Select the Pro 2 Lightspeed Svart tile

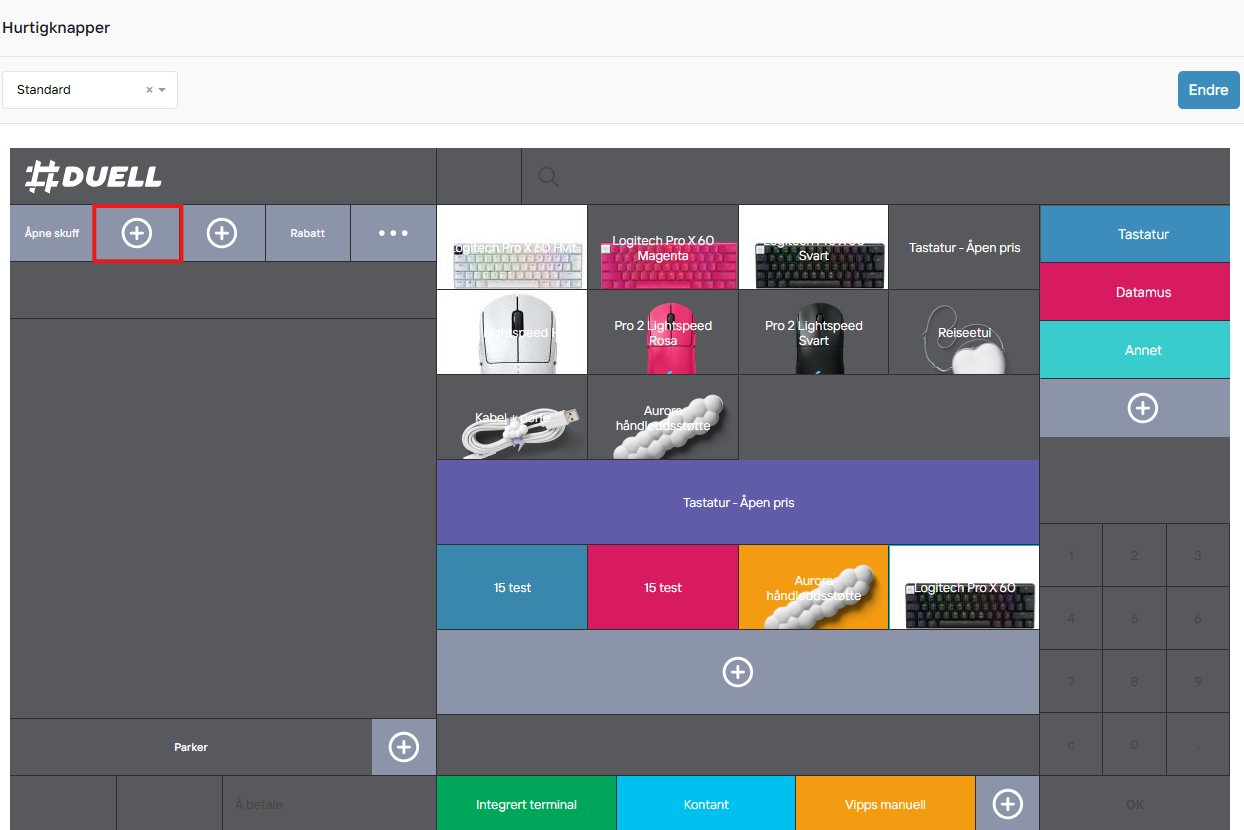point(813,332)
